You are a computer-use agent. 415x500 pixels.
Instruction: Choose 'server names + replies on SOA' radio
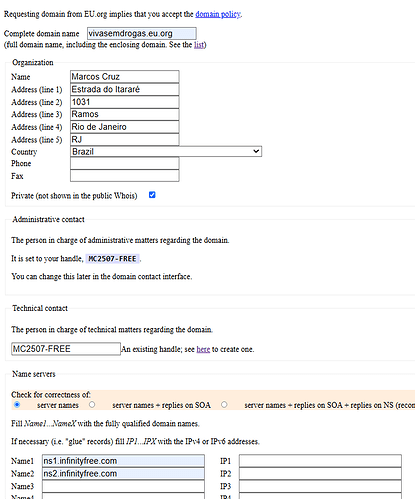[92, 405]
